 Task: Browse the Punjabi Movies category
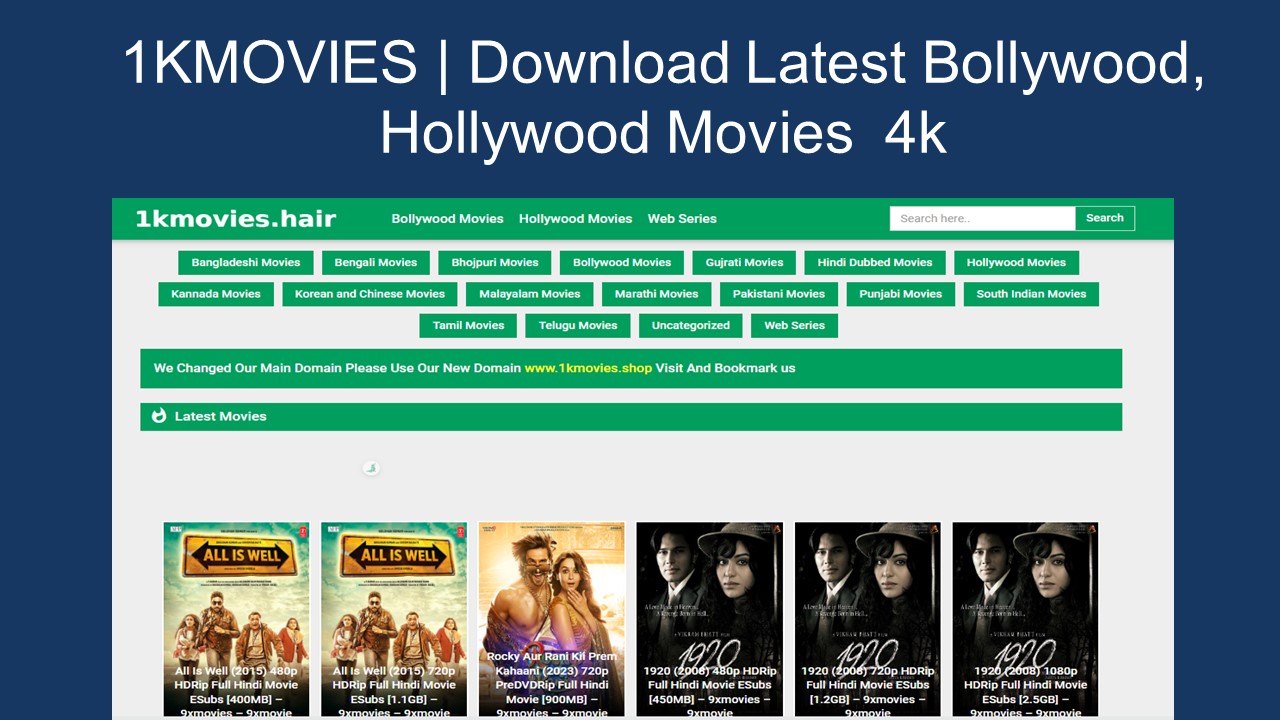point(900,294)
